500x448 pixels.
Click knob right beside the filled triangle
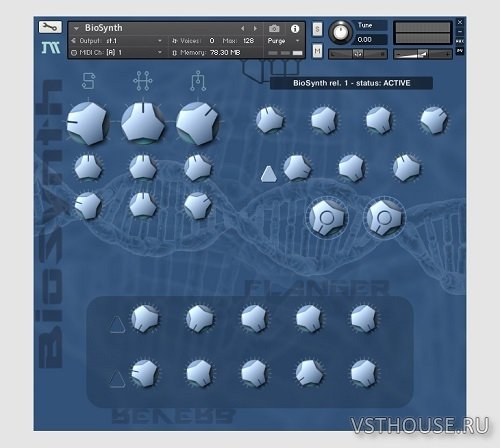pos(297,167)
